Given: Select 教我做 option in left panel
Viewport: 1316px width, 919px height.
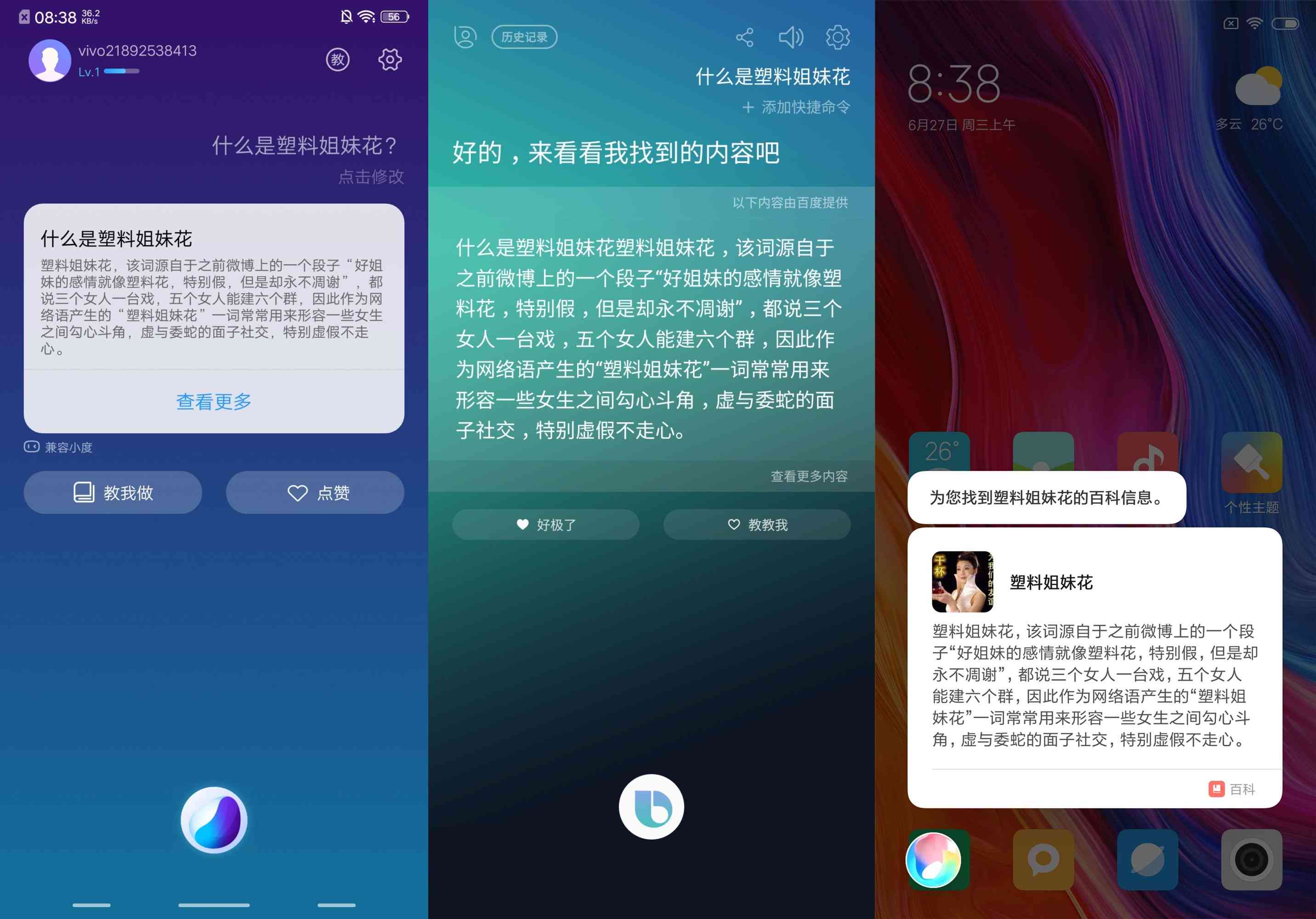Looking at the screenshot, I should coord(118,492).
